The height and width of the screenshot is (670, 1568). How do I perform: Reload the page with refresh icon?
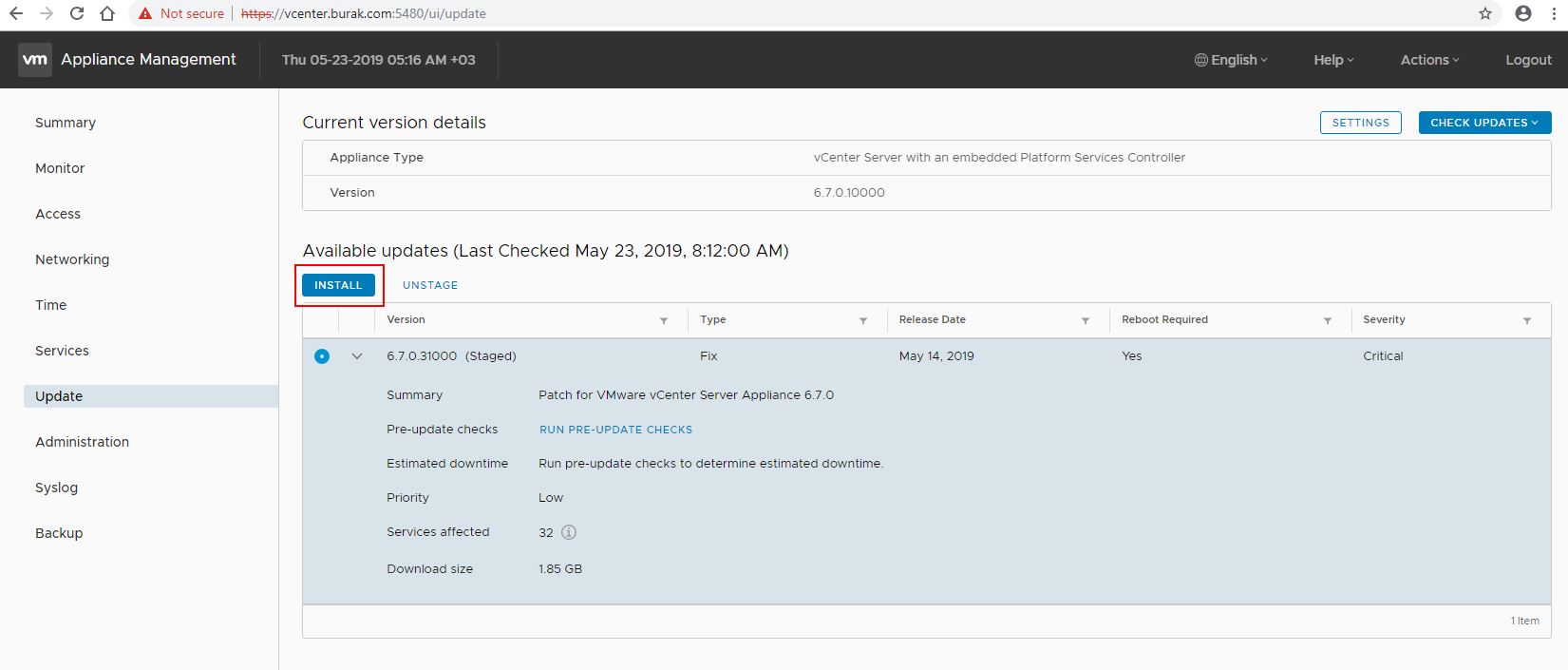(77, 13)
